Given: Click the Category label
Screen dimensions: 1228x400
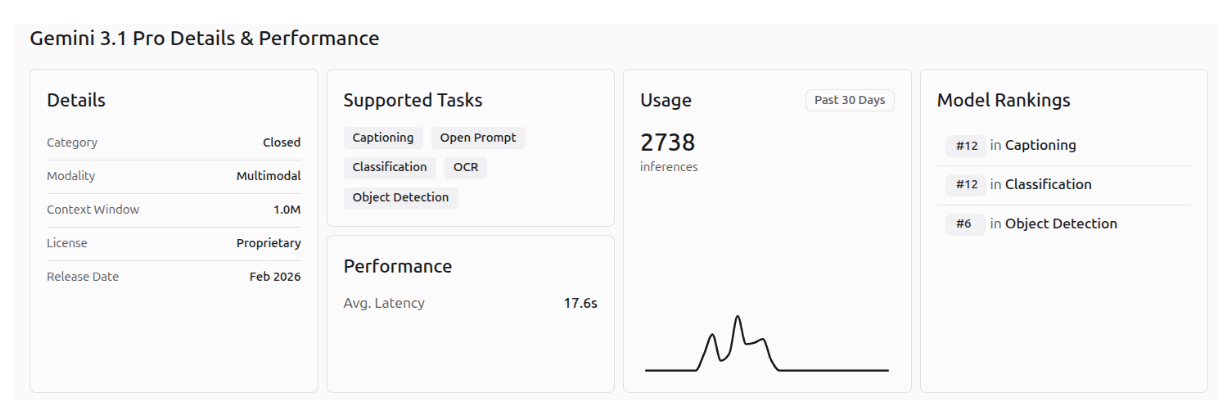Looking at the screenshot, I should [72, 142].
